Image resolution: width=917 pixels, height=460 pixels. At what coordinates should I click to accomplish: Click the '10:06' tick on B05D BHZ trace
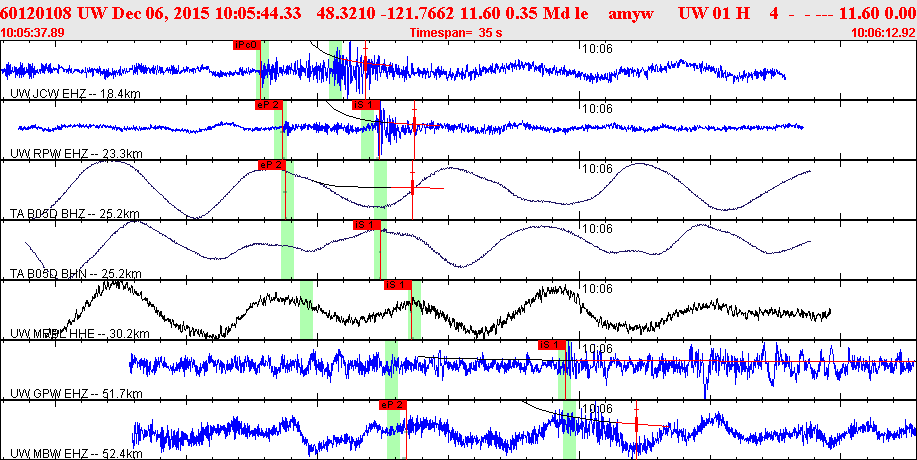tap(598, 169)
